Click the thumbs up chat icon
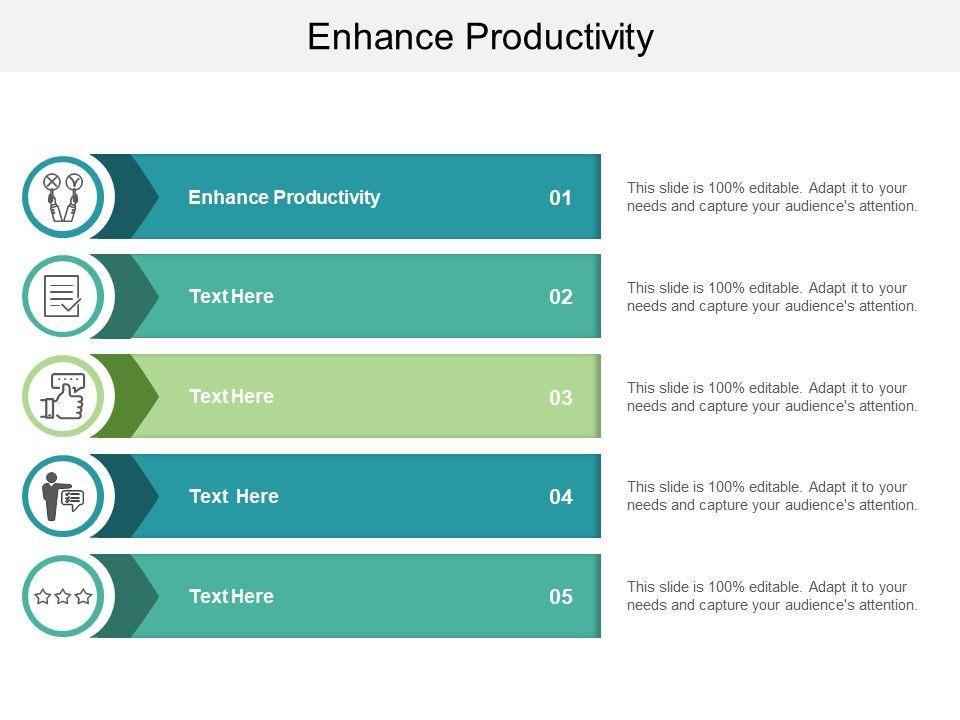Image resolution: width=960 pixels, height=720 pixels. click(62, 397)
